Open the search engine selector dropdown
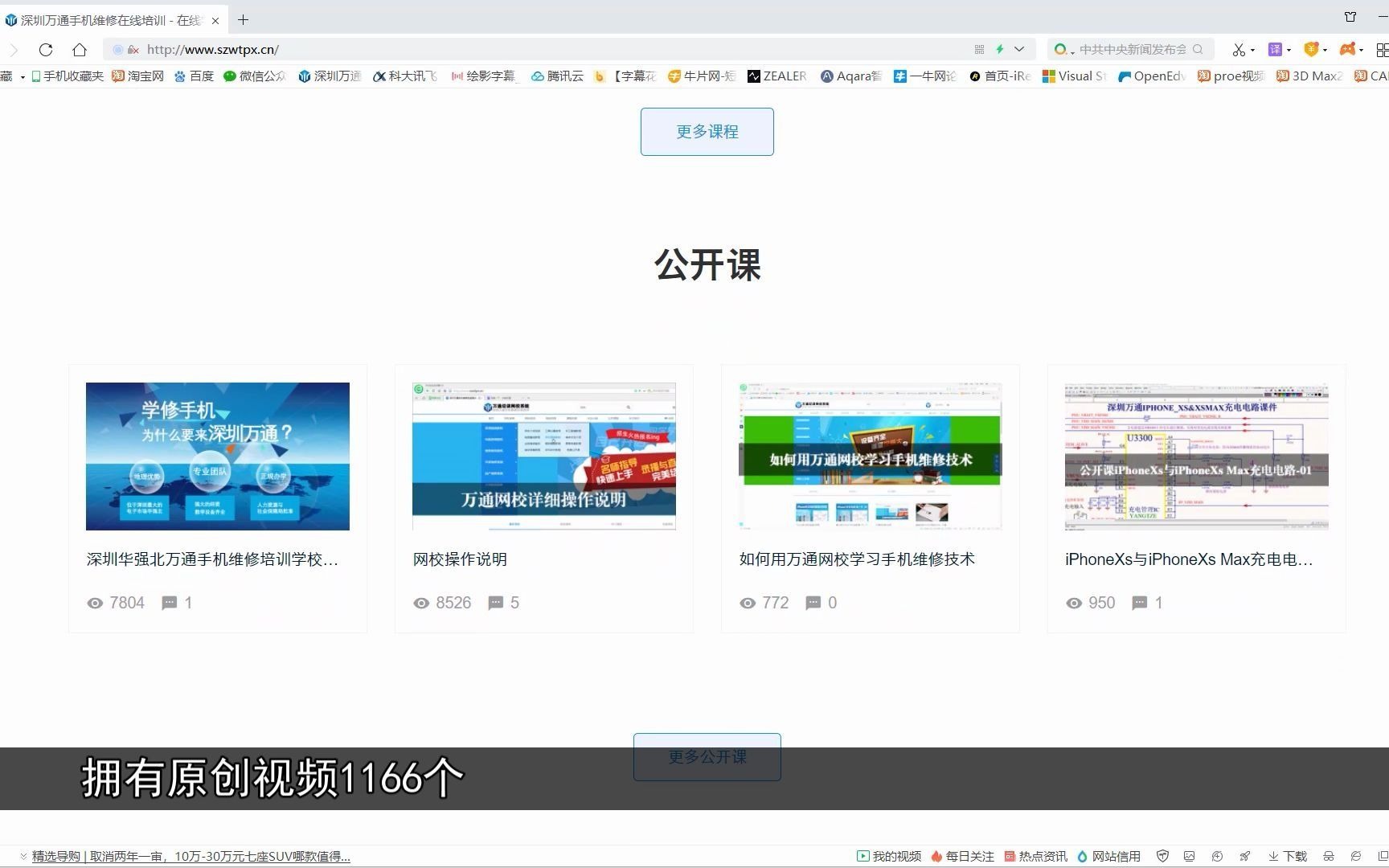 [x=1063, y=50]
